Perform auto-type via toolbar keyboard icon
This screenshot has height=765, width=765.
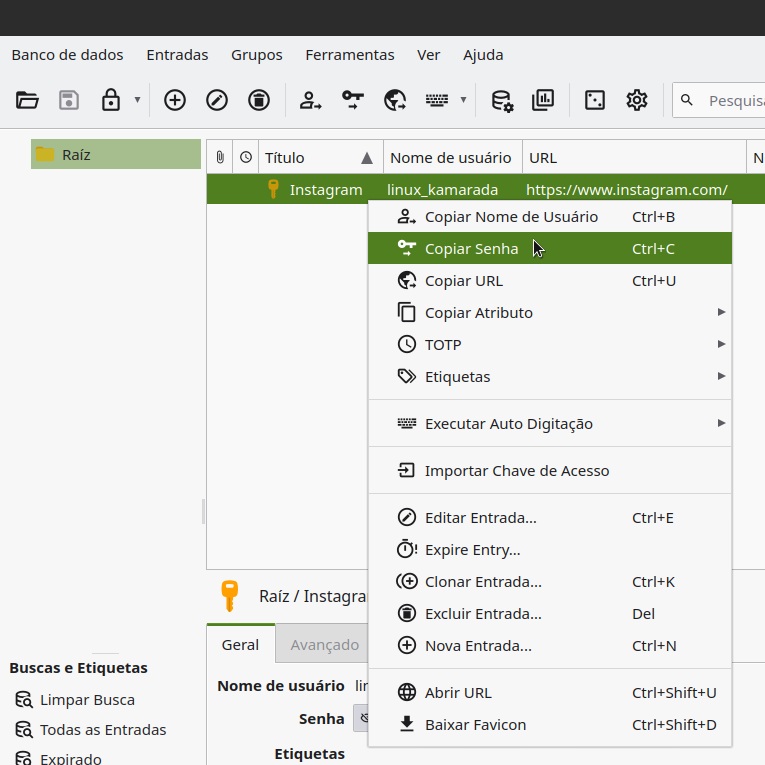click(x=437, y=101)
